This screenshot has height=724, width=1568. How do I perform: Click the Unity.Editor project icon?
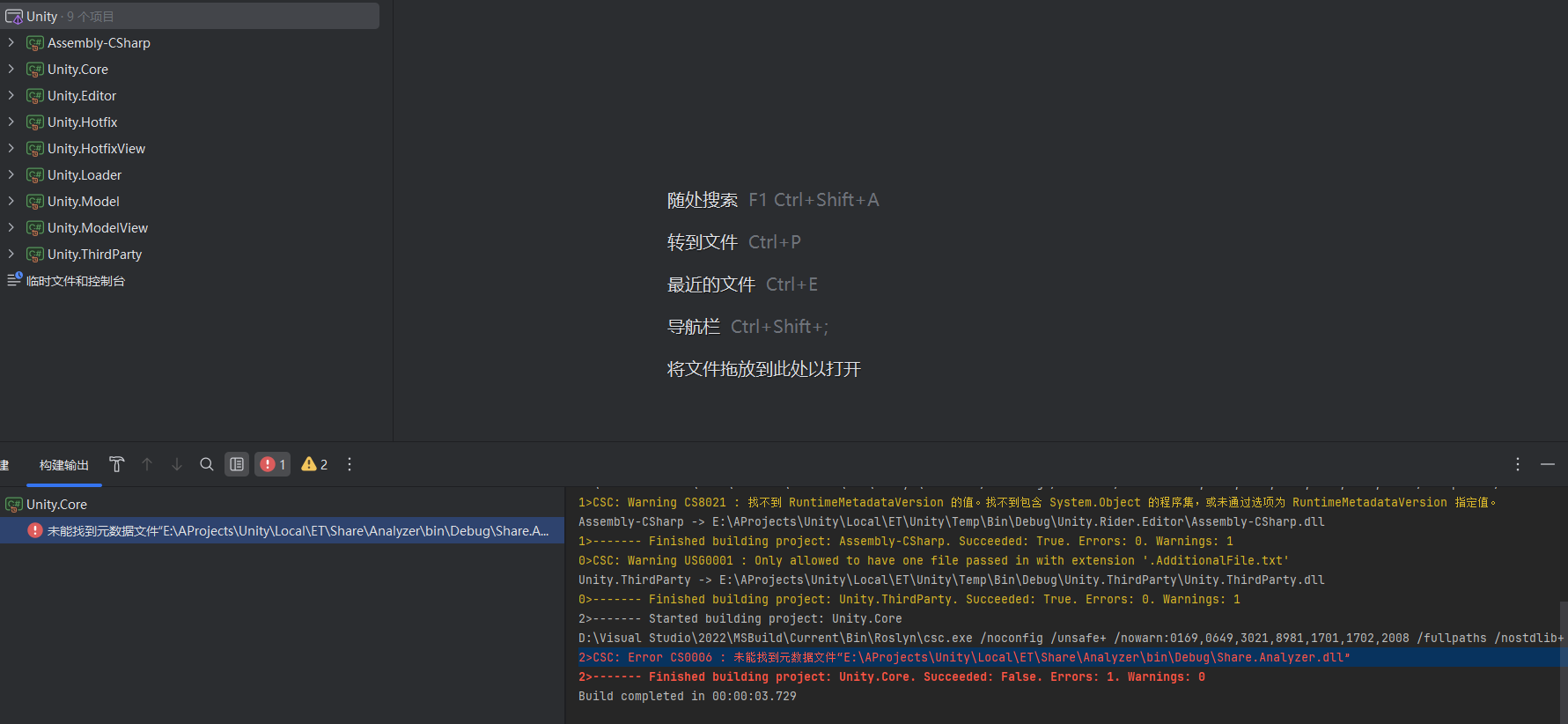pos(35,96)
